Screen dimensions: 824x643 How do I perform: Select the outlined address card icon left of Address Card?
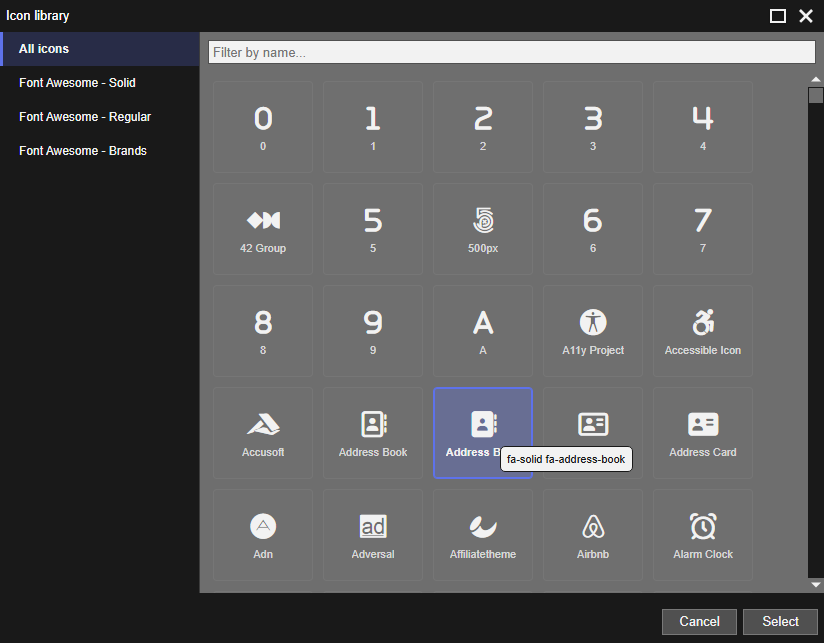593,423
